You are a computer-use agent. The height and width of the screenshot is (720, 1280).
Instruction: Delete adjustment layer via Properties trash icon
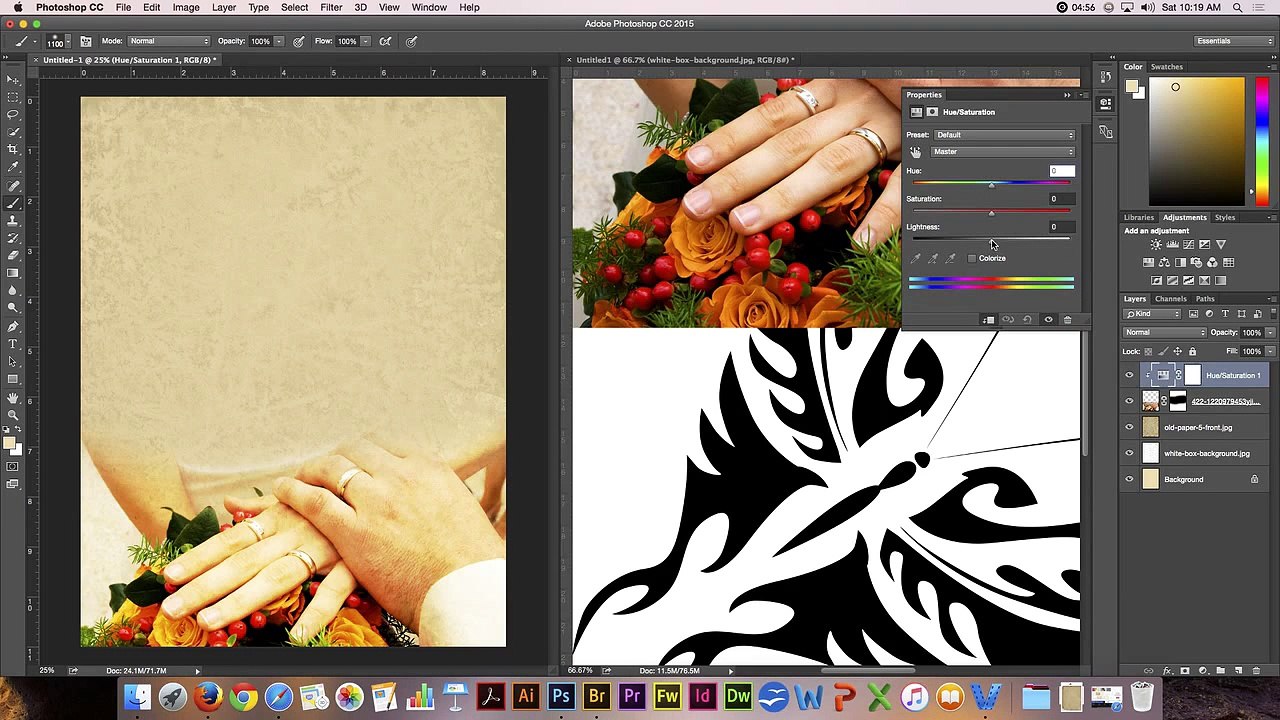[x=1067, y=320]
